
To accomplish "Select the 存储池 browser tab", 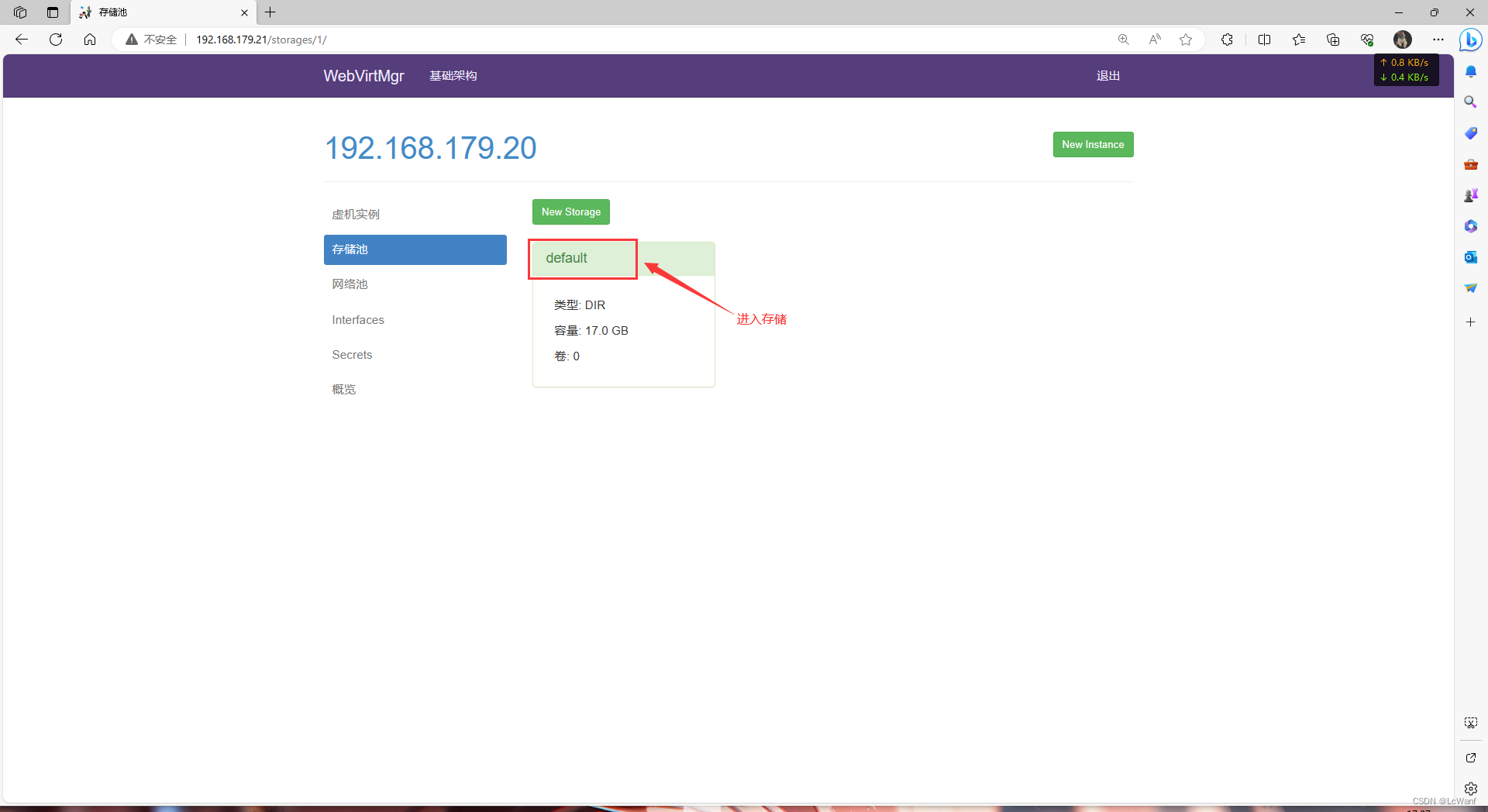I will (x=163, y=12).
